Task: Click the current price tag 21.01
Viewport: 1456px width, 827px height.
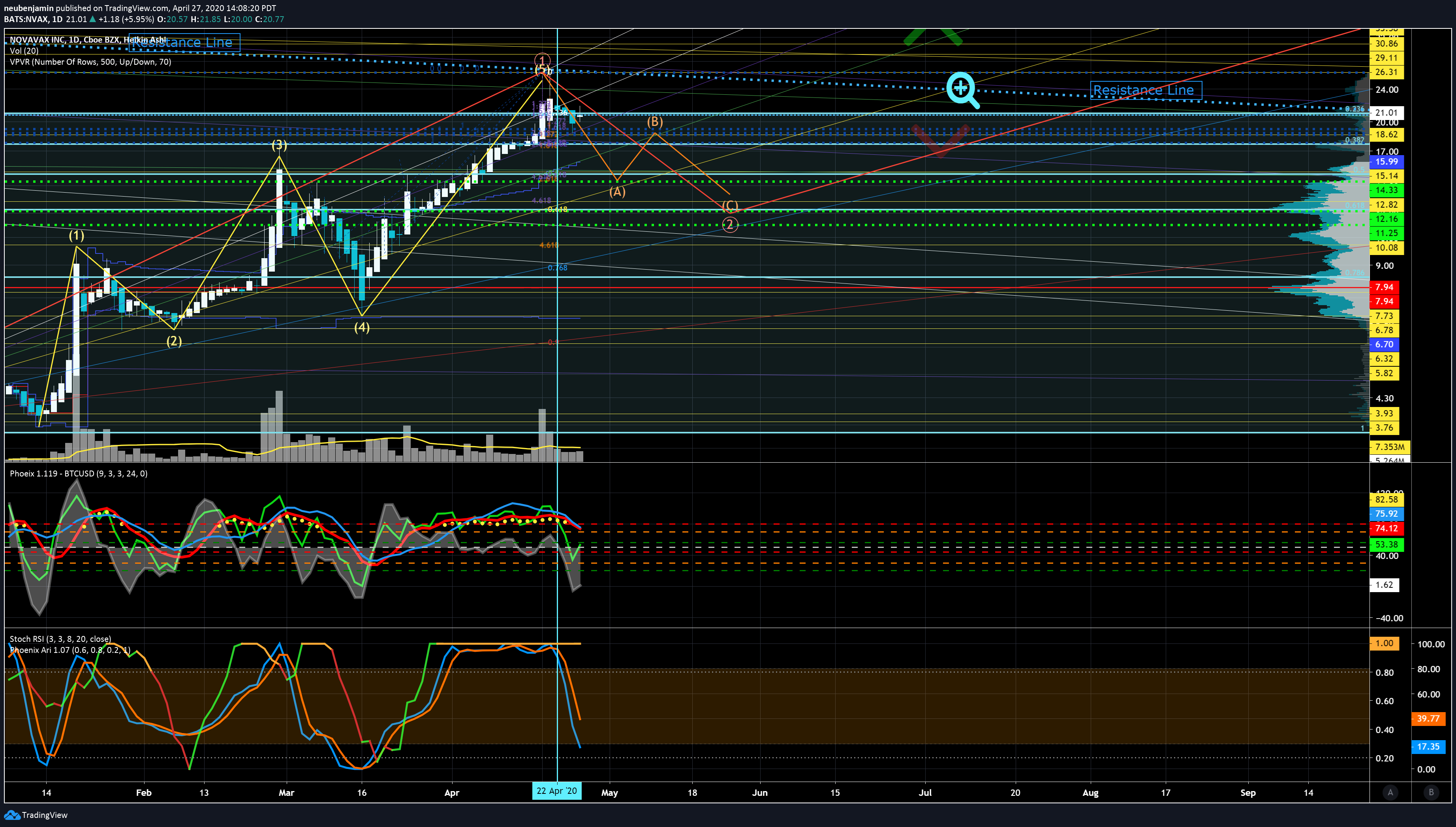Action: 1386,113
